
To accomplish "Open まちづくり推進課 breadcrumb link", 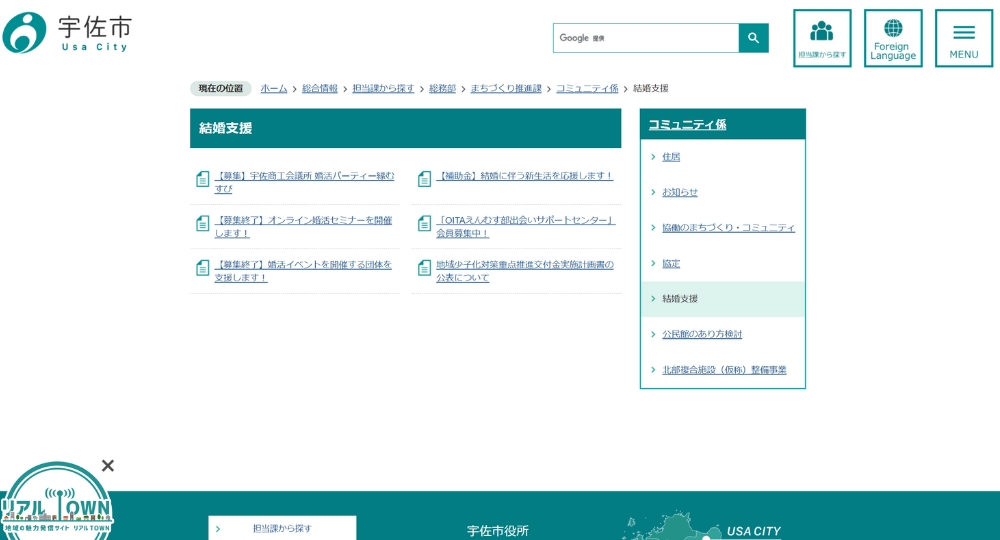I will (x=506, y=88).
